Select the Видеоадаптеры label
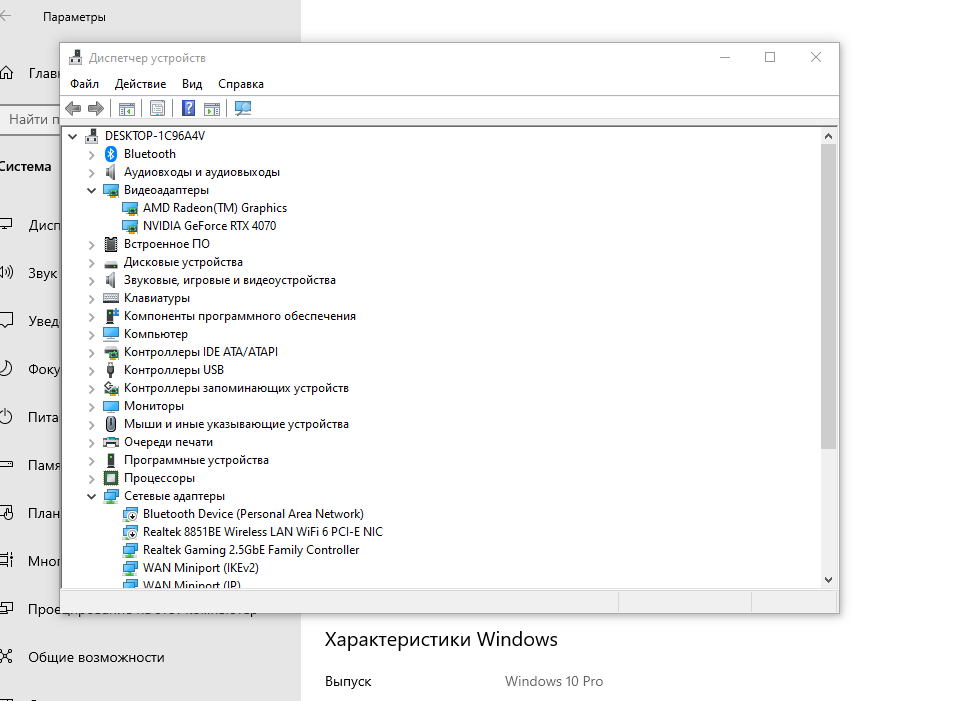The width and height of the screenshot is (971, 701). [x=166, y=190]
